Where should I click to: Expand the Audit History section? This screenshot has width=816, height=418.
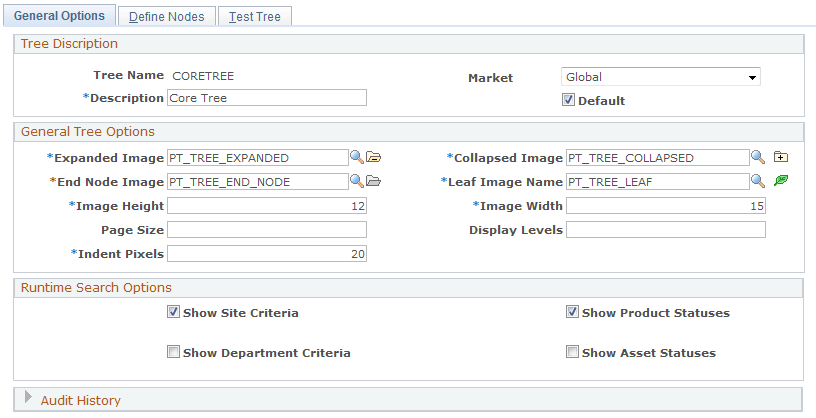point(29,398)
